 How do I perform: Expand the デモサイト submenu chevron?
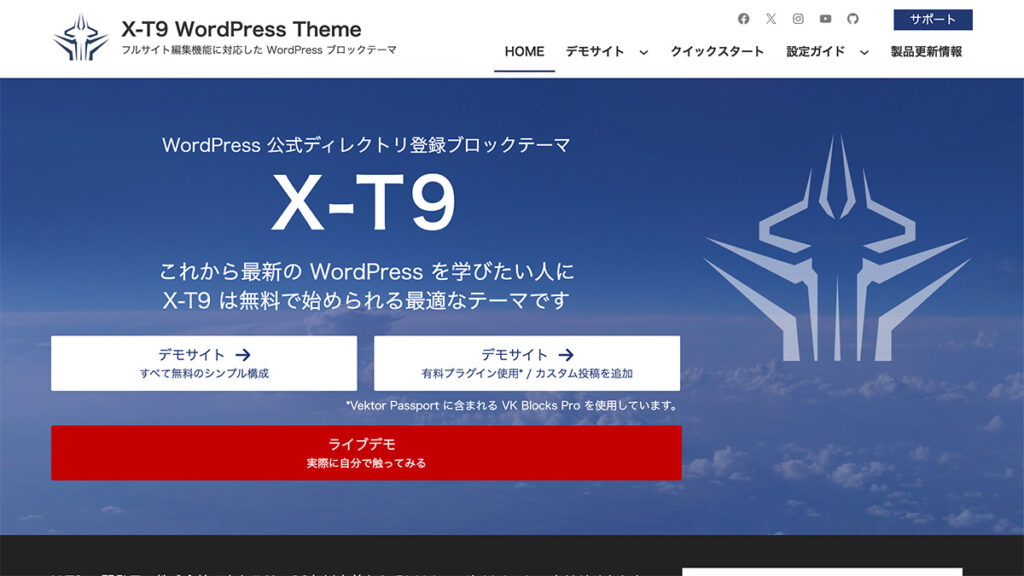(x=644, y=52)
